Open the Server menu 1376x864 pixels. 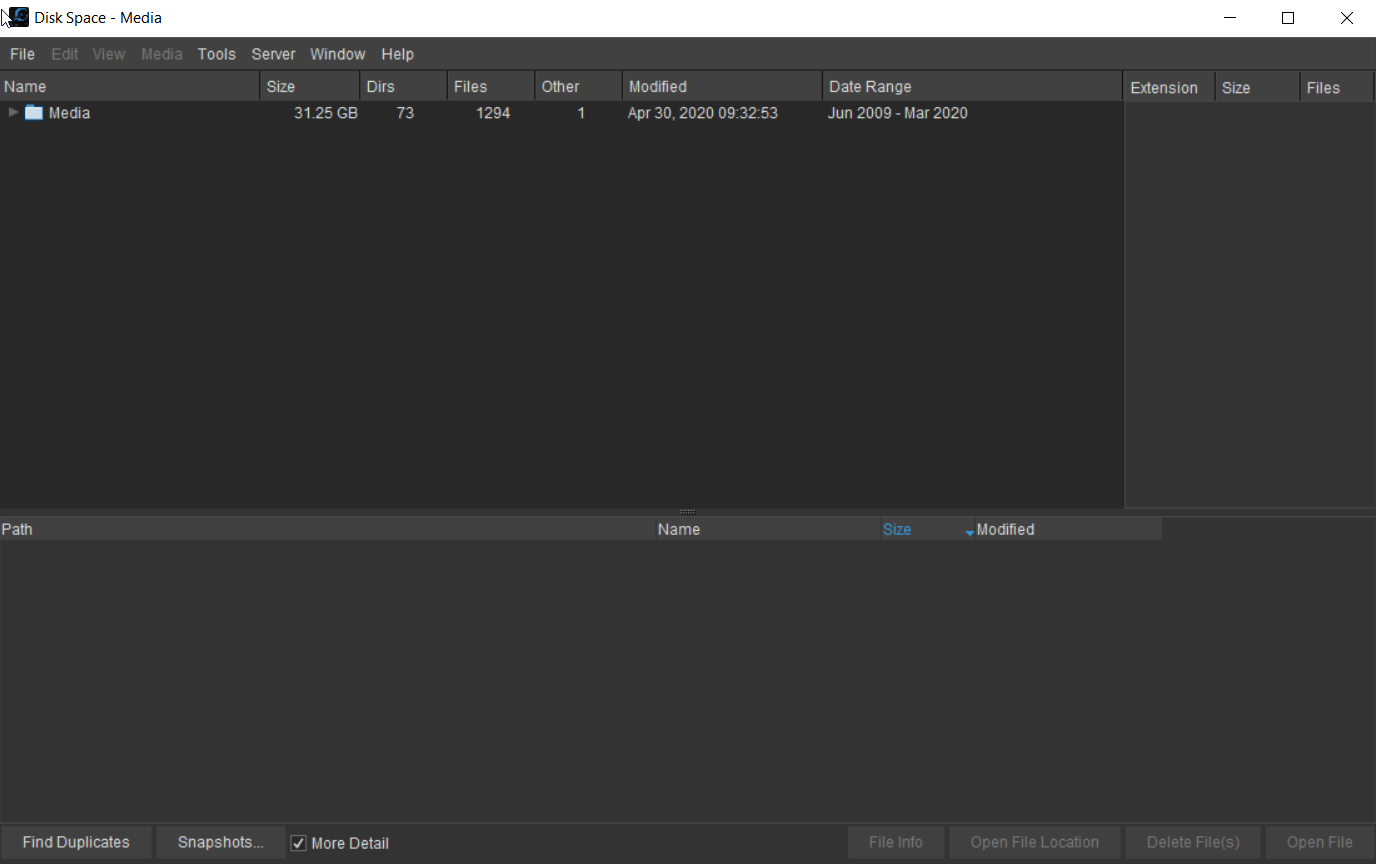(273, 54)
